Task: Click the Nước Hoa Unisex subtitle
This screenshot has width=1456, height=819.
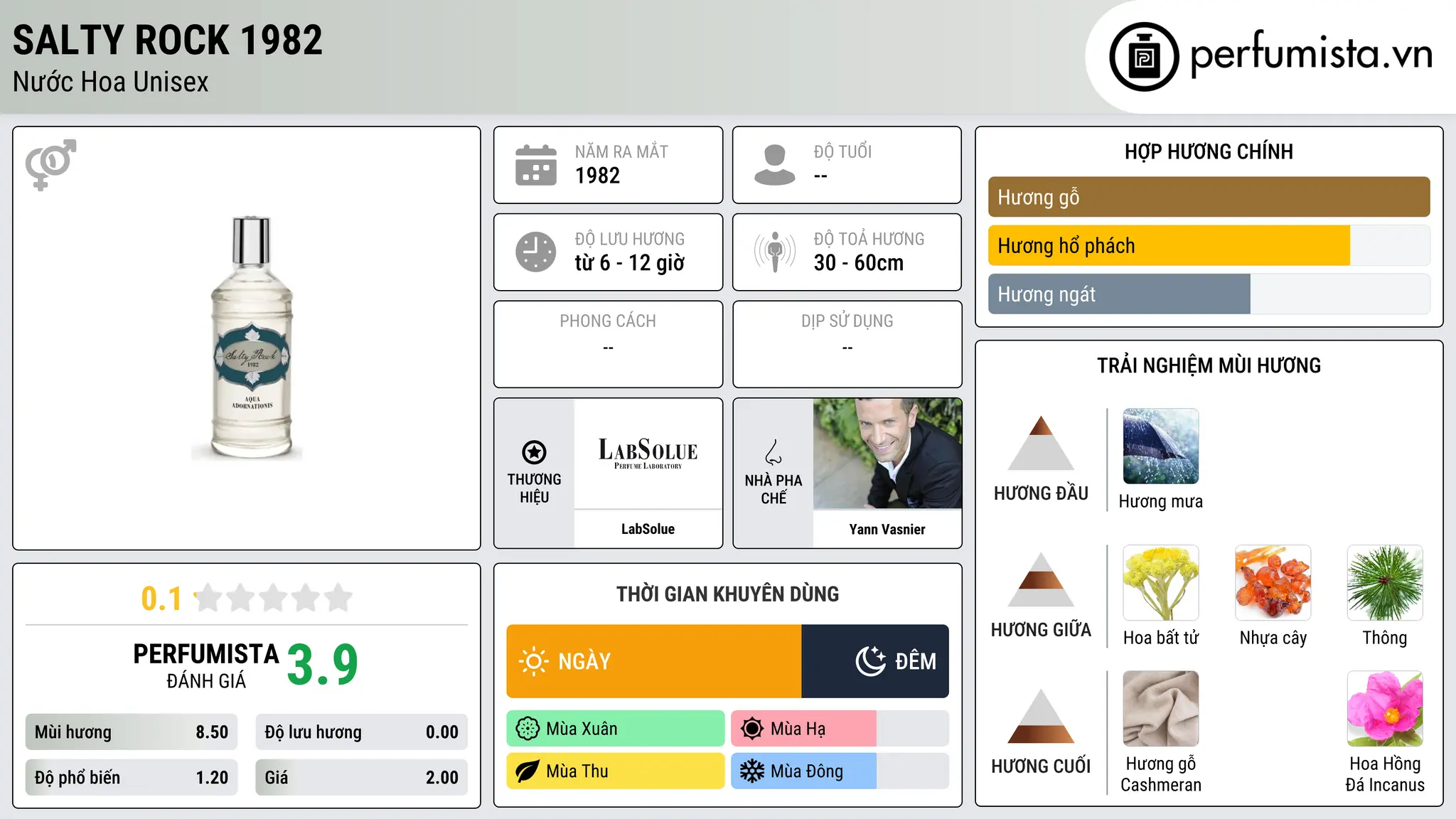Action: [x=111, y=82]
